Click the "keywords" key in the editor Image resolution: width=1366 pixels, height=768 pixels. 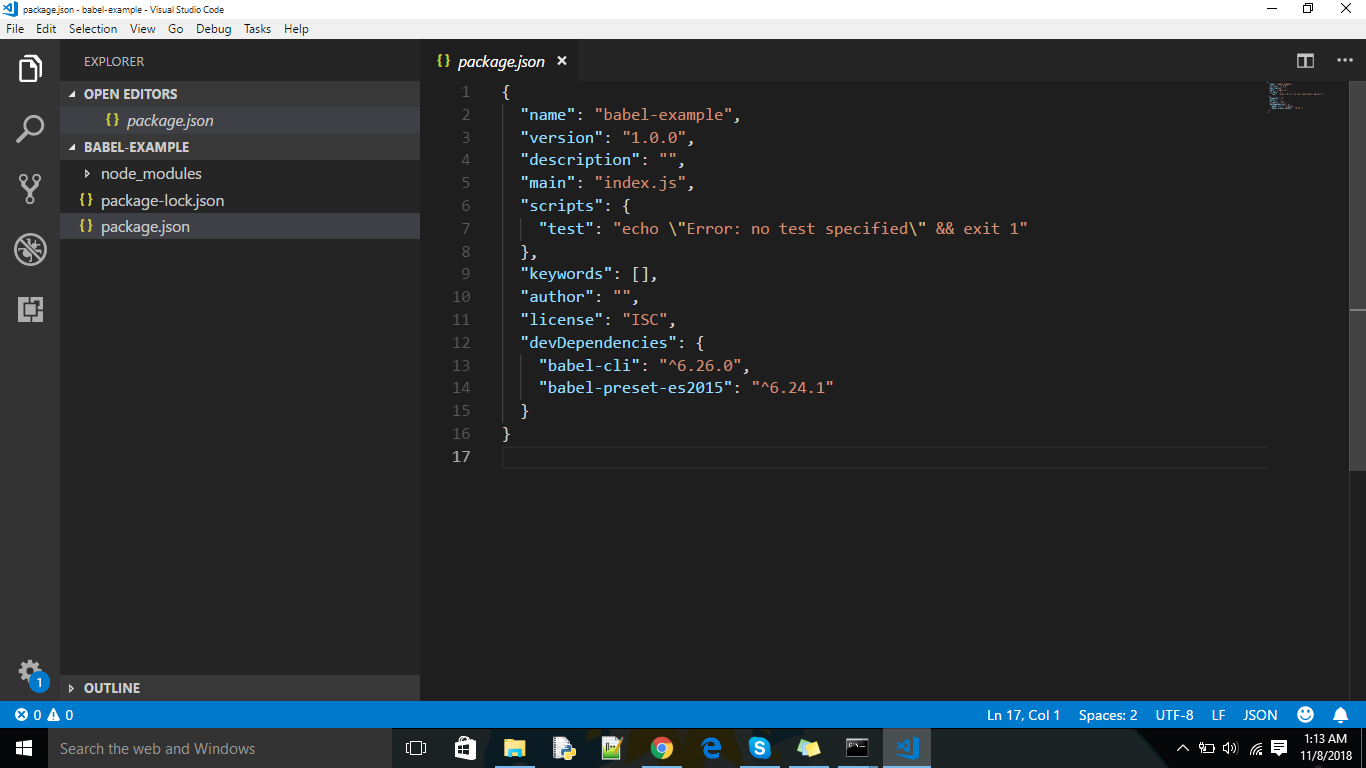566,274
